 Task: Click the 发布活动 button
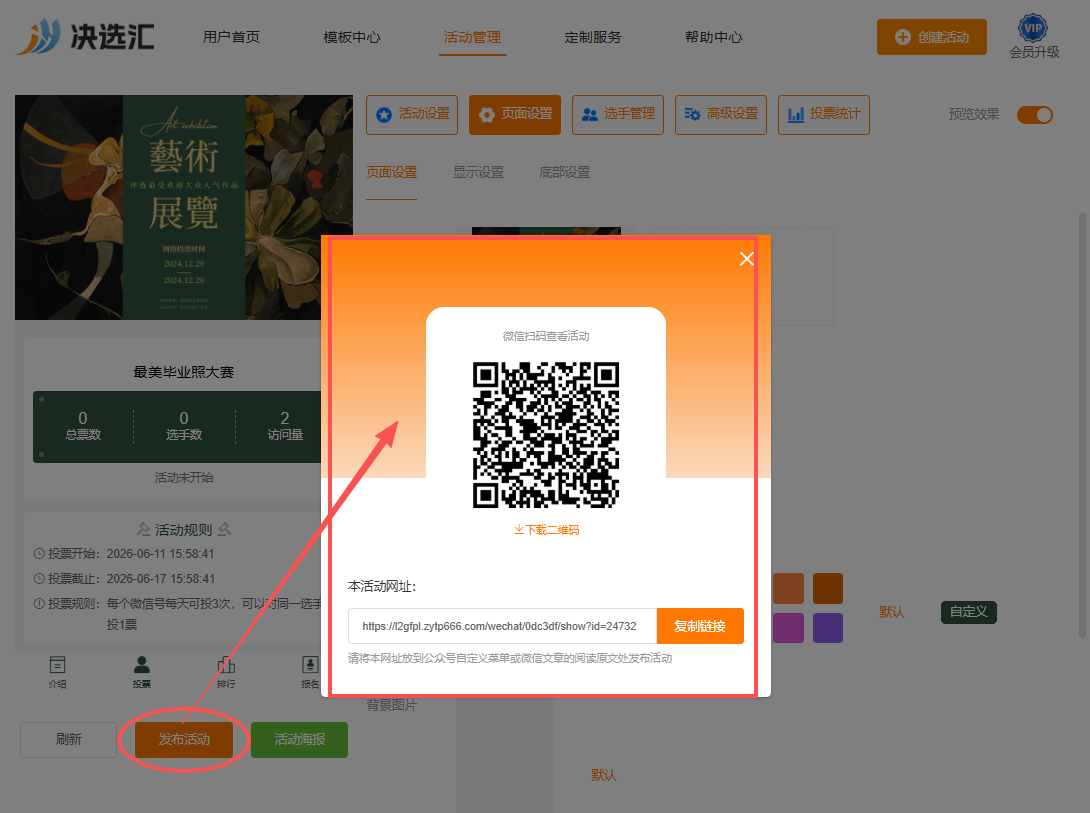click(x=184, y=739)
